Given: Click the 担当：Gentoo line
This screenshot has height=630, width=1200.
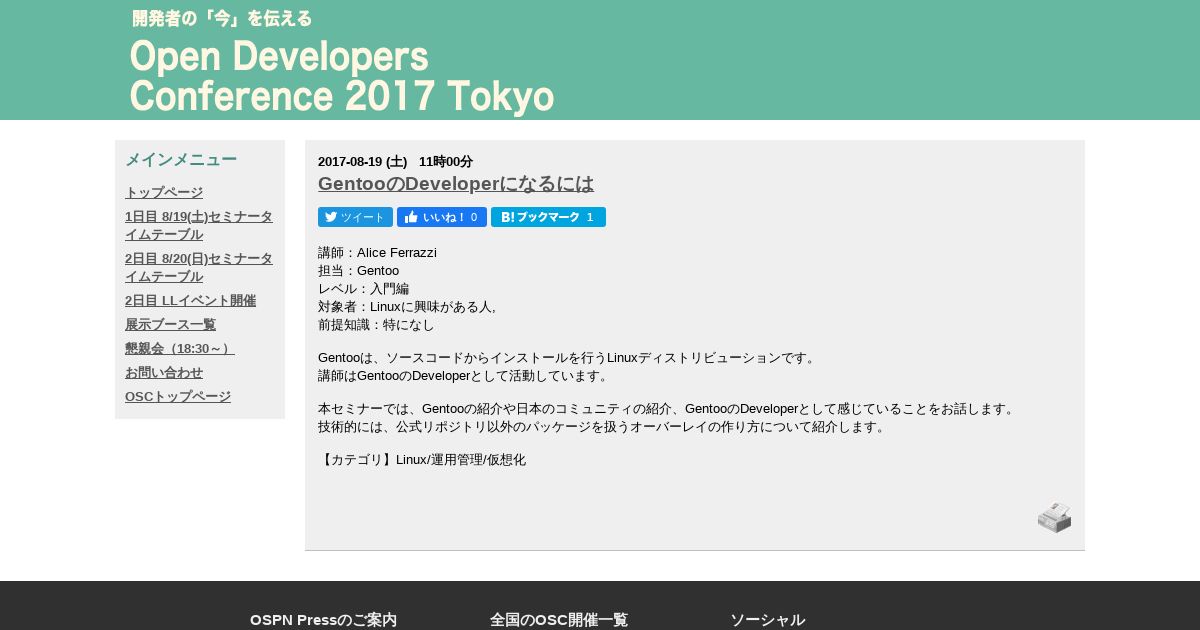Looking at the screenshot, I should (x=358, y=271).
